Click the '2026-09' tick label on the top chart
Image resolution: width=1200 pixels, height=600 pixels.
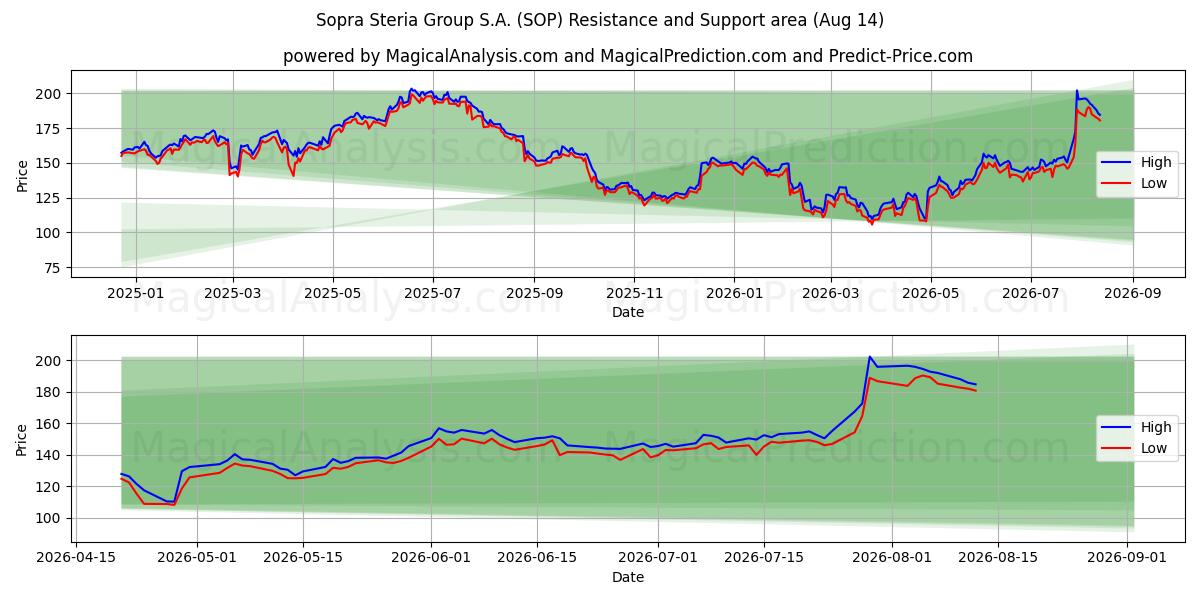point(1133,293)
